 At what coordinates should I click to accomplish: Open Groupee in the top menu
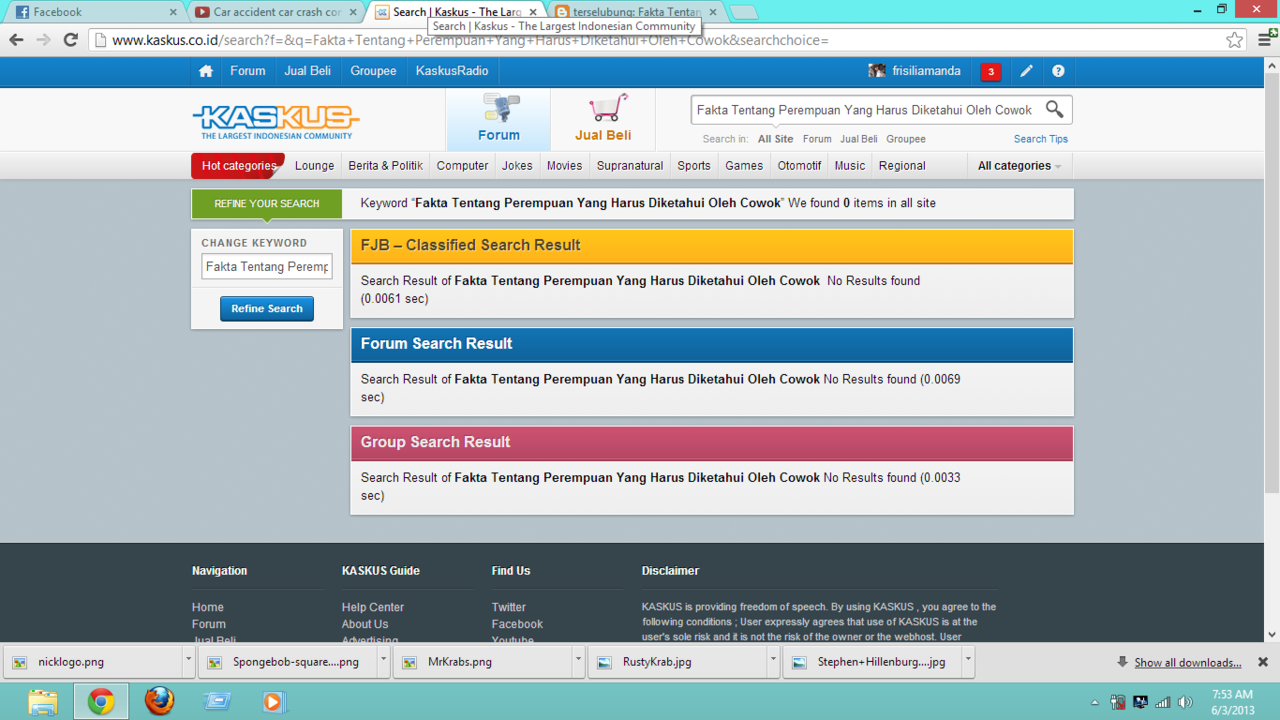[x=373, y=71]
